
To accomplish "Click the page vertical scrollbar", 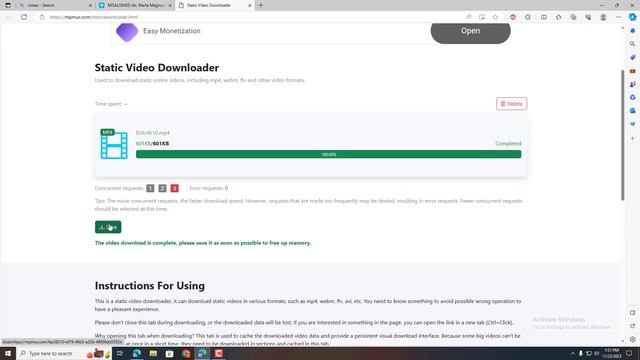I will (622, 135).
